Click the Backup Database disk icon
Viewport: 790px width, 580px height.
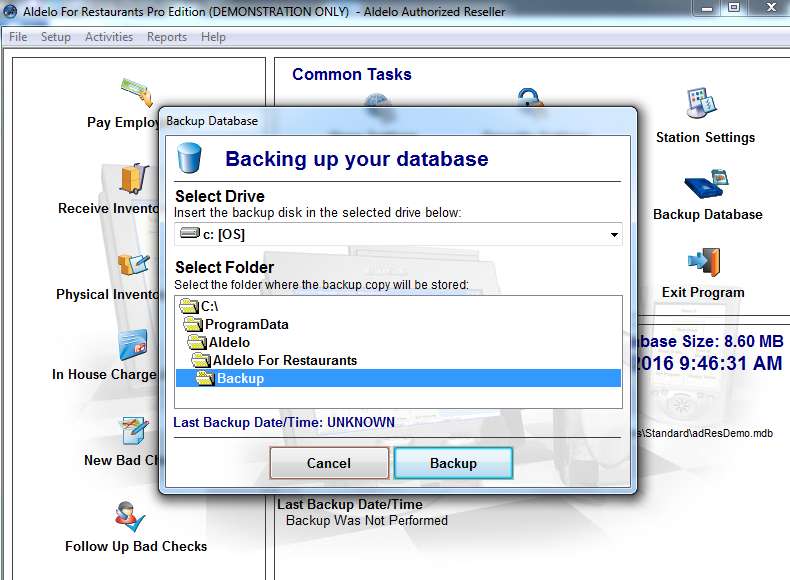(706, 184)
